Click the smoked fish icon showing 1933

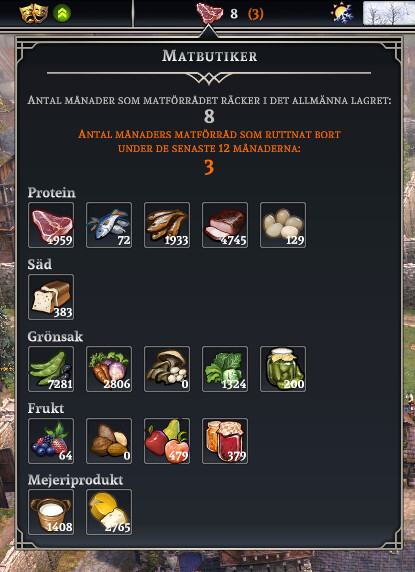(x=167, y=225)
